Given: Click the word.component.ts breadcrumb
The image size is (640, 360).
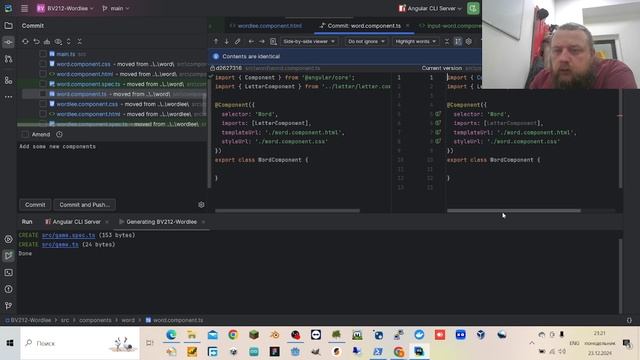Looking at the screenshot, I should [x=174, y=320].
